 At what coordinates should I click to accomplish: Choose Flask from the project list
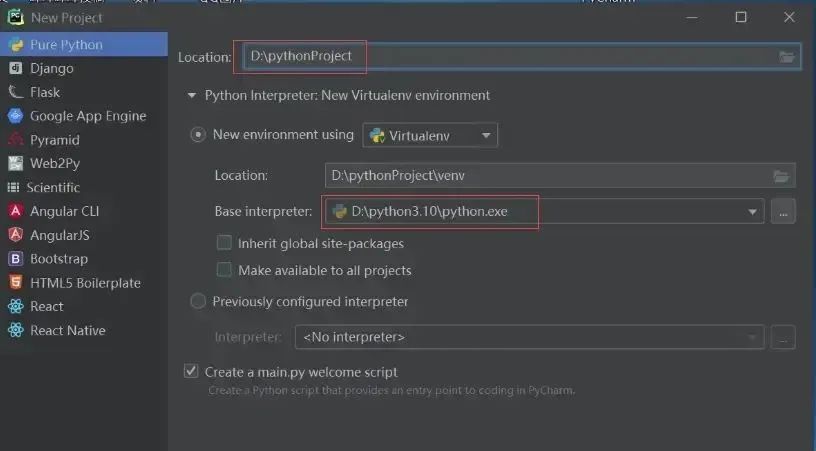[84, 92]
